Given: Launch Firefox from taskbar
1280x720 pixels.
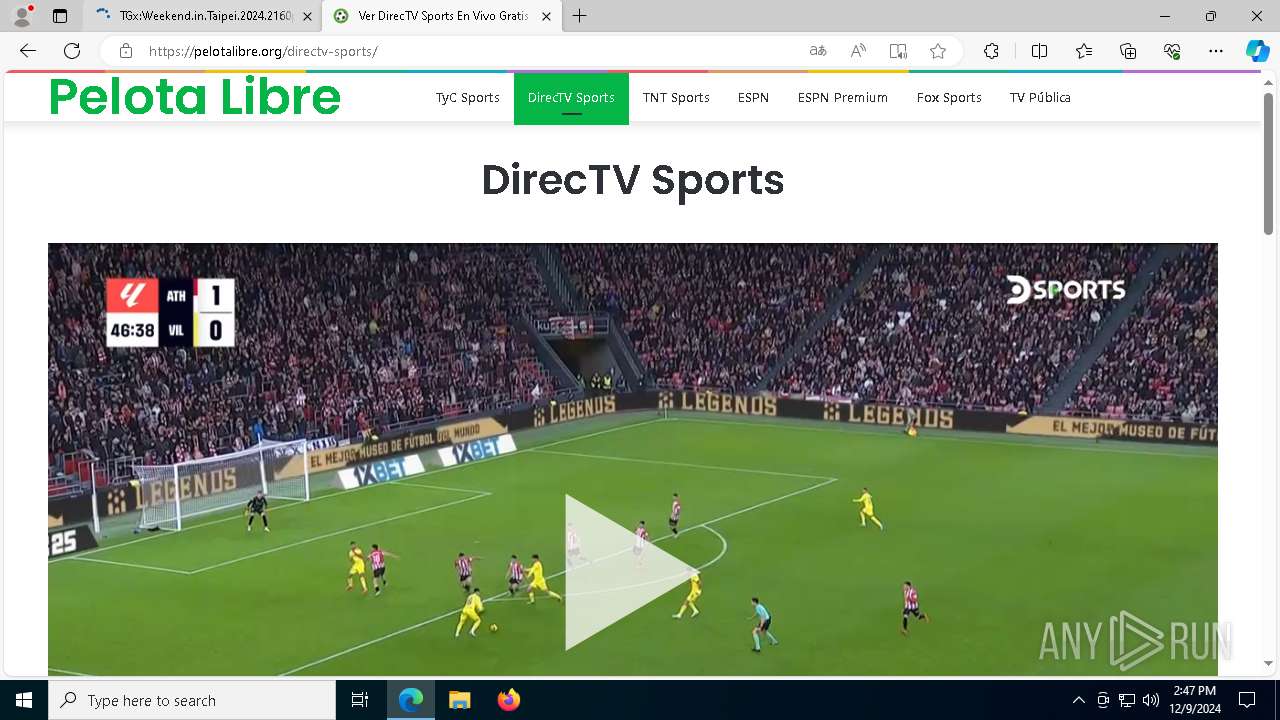Looking at the screenshot, I should click(508, 700).
